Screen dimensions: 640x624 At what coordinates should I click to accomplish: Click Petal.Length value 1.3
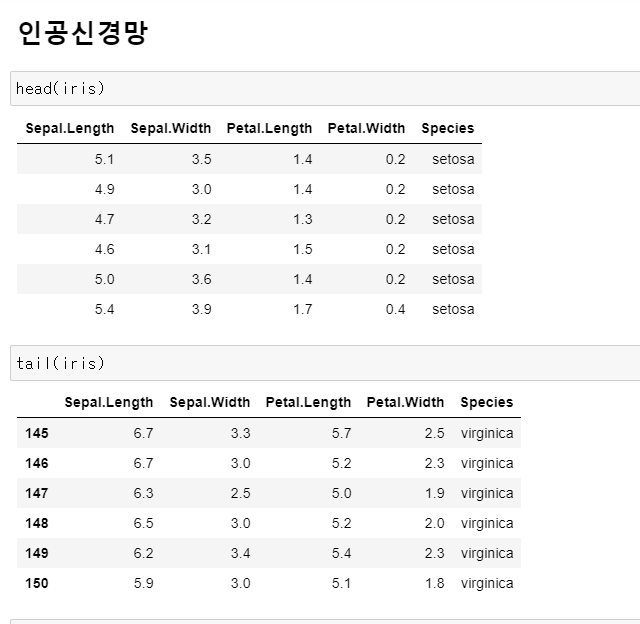point(303,219)
